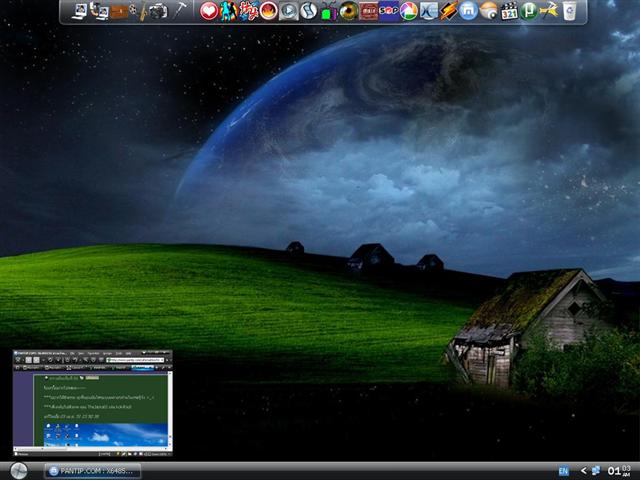This screenshot has width=640, height=480.
Task: Launch the grey play-button media player icon
Action: 289,11
